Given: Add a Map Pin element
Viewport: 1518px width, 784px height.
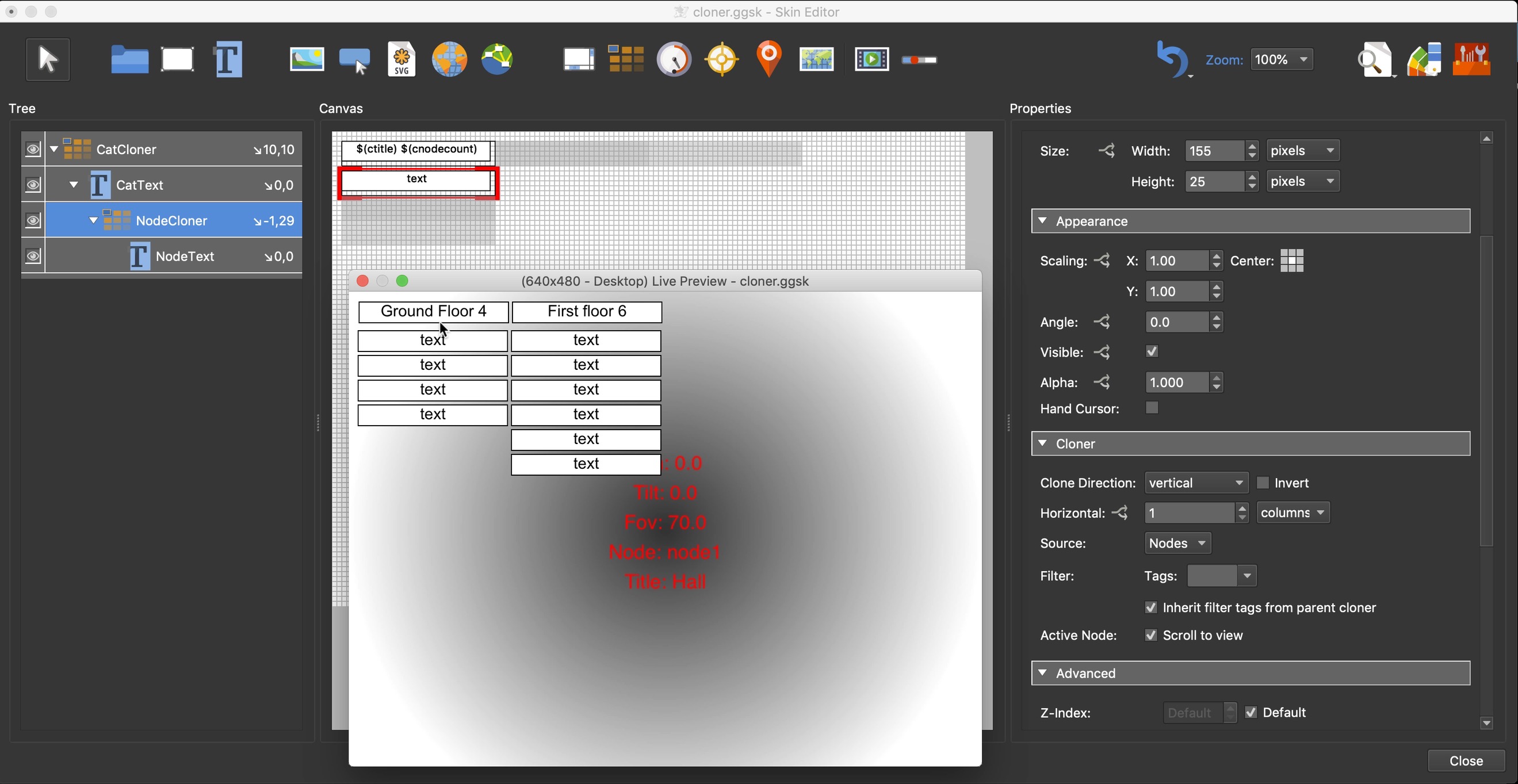Looking at the screenshot, I should [769, 60].
